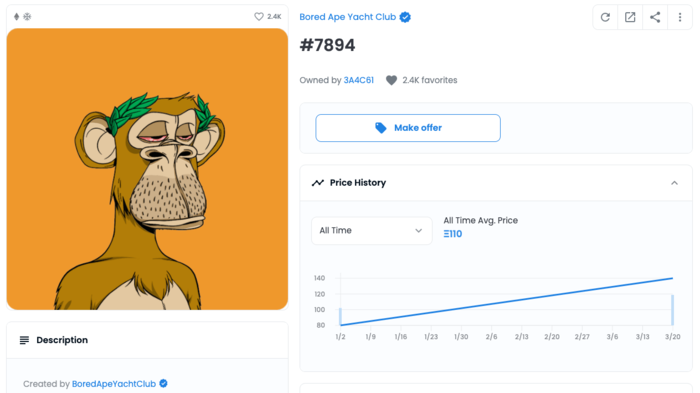
Task: Click the Make offer button
Action: 408,128
